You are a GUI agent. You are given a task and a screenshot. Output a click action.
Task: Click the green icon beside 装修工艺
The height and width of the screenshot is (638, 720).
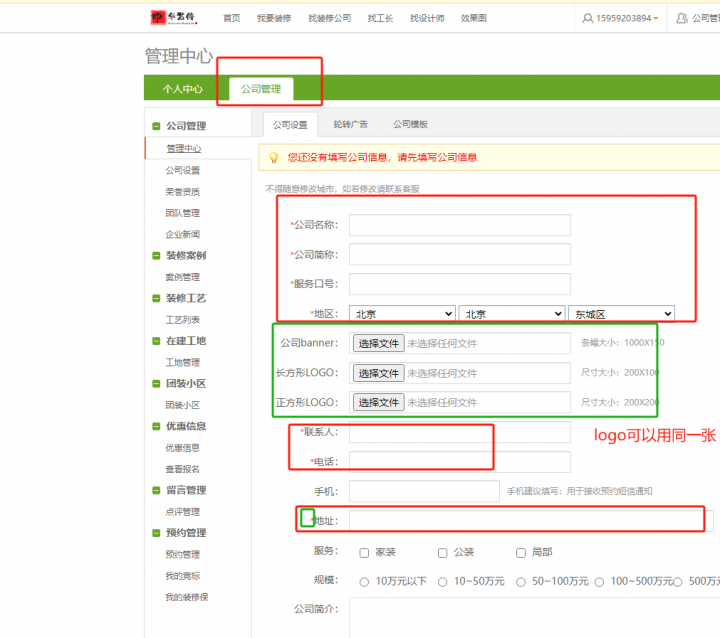pyautogui.click(x=156, y=298)
